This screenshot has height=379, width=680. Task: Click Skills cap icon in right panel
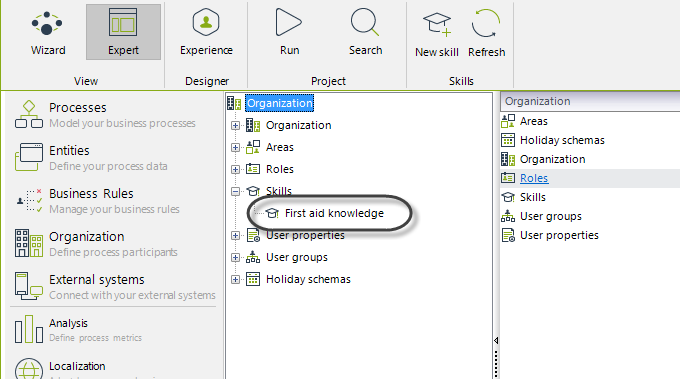click(508, 197)
